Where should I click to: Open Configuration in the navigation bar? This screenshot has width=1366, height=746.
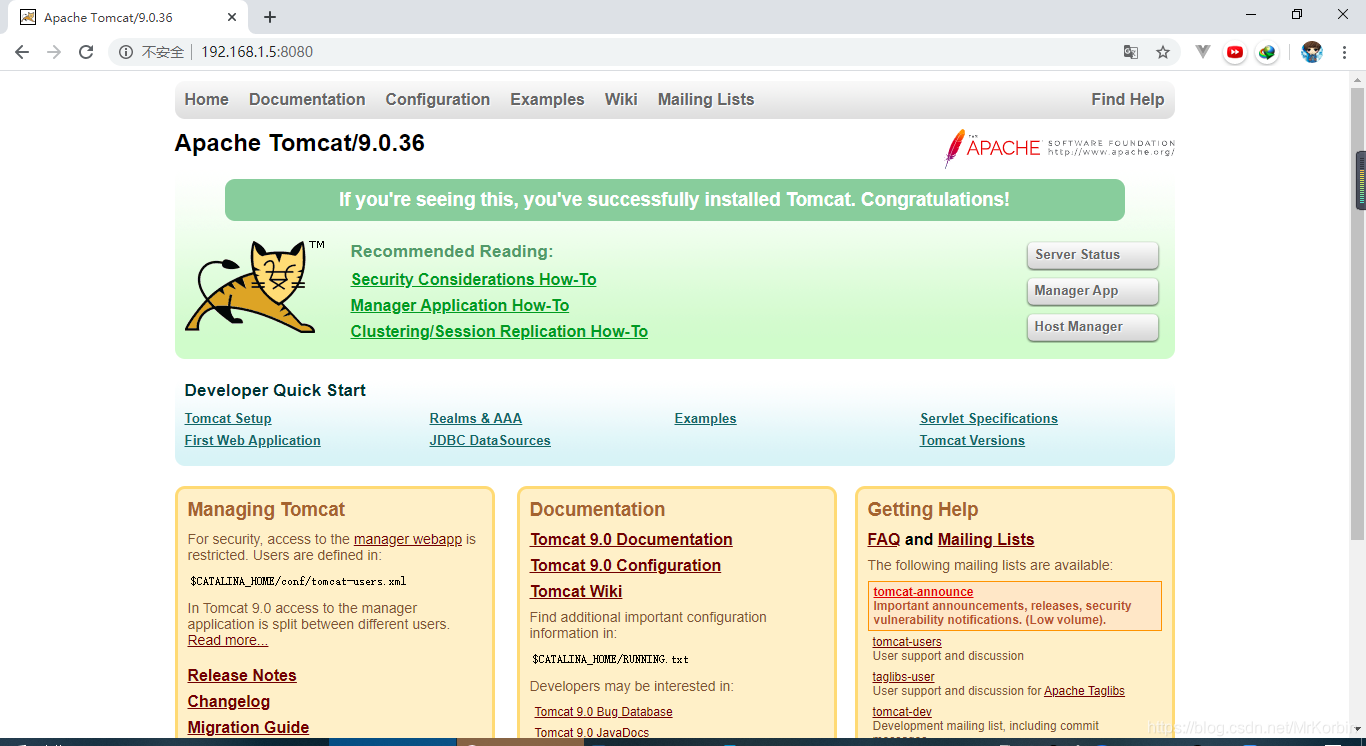pyautogui.click(x=438, y=99)
